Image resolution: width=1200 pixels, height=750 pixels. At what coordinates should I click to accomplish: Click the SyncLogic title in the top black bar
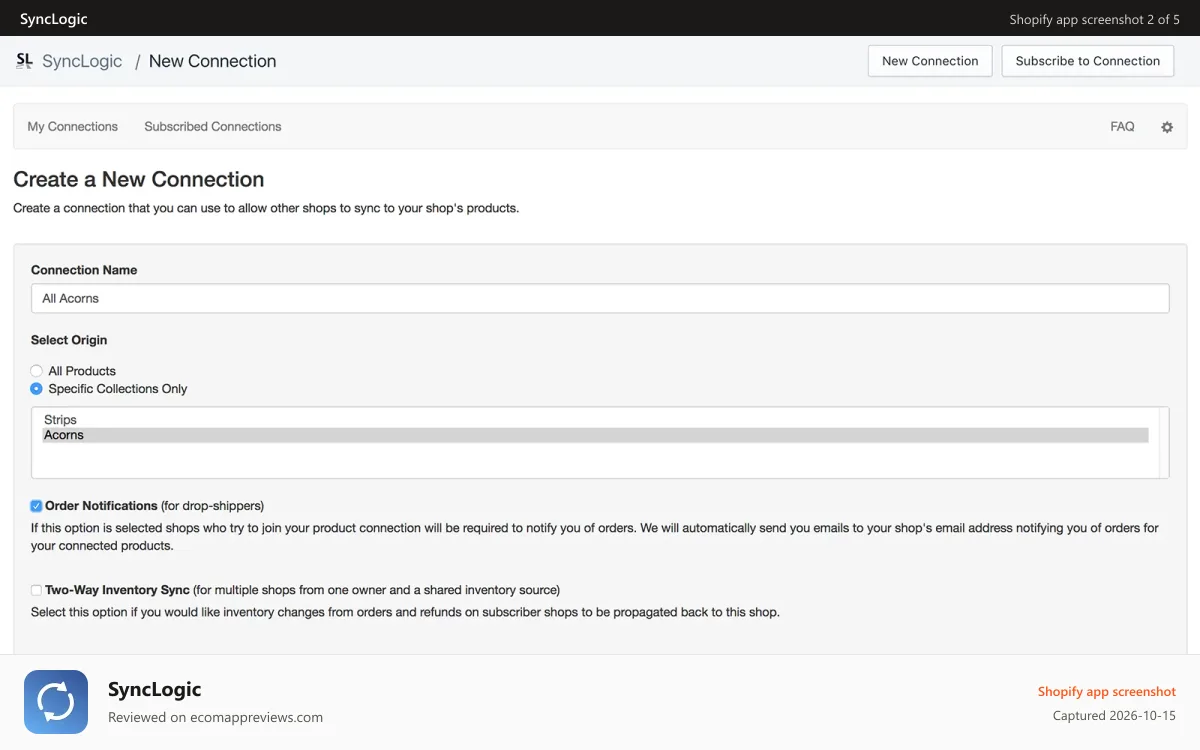click(x=54, y=19)
